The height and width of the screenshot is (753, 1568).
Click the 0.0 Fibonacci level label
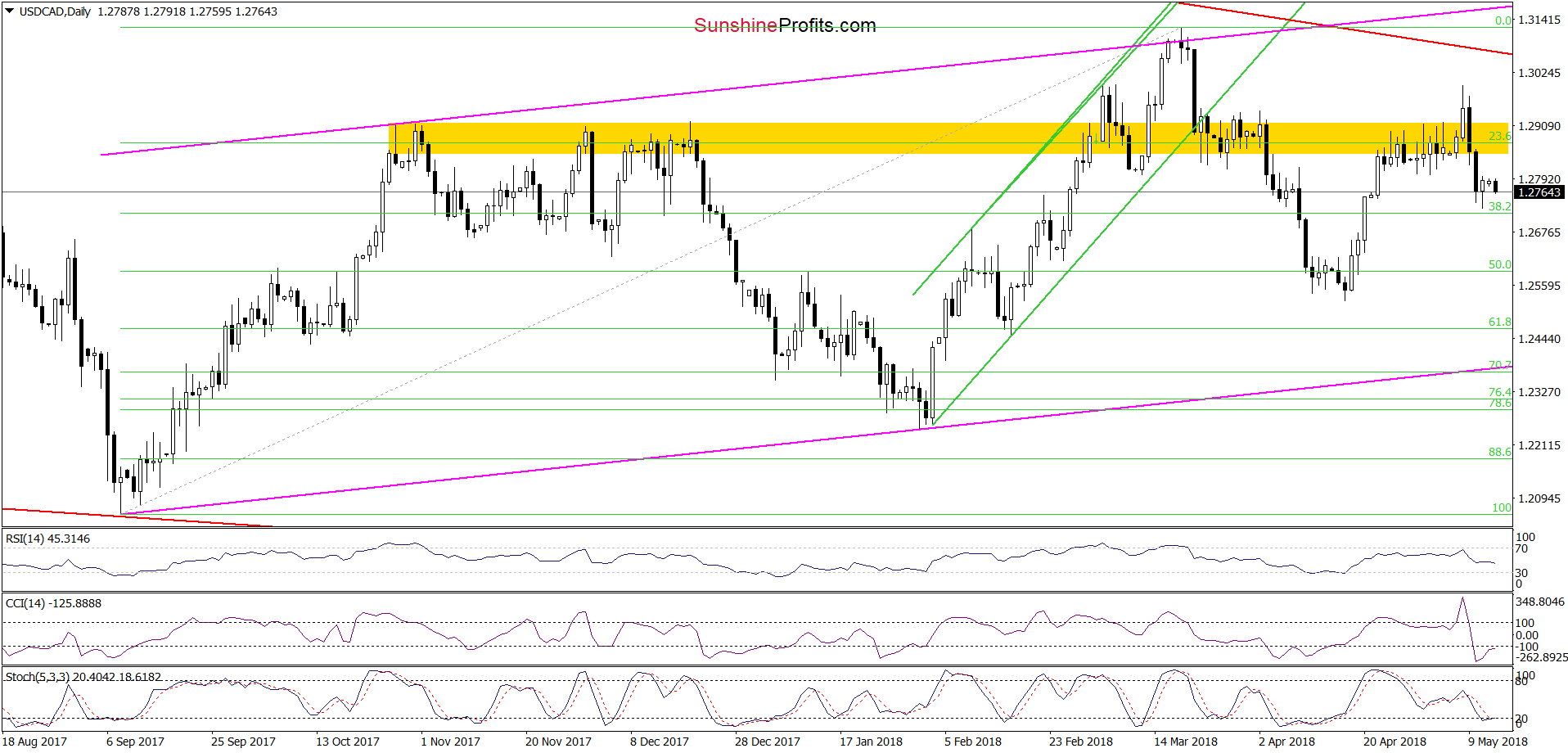pyautogui.click(x=1503, y=20)
